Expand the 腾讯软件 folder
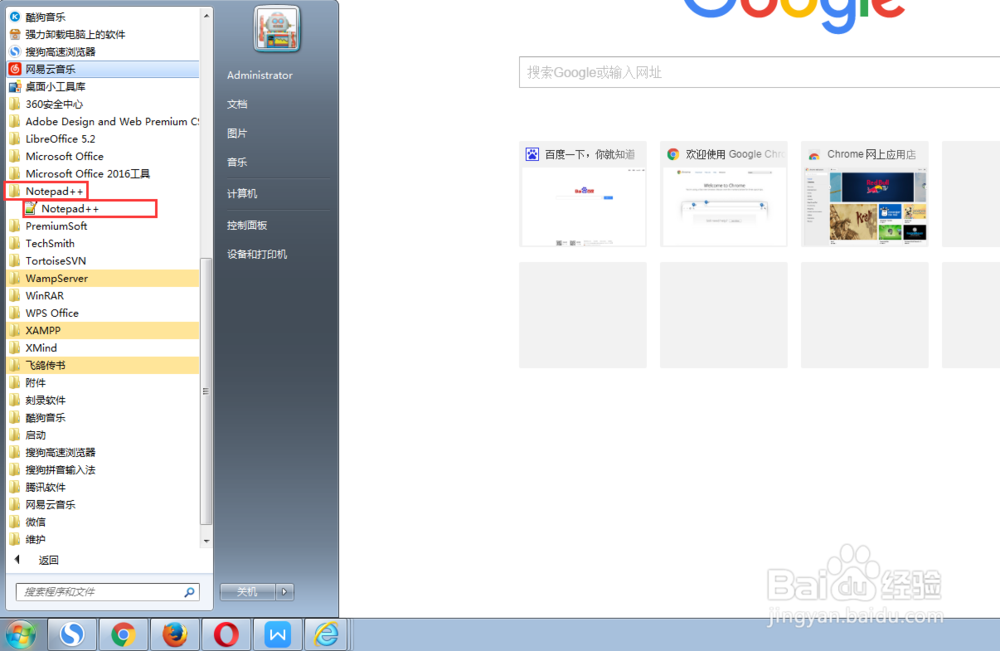Image resolution: width=1000 pixels, height=651 pixels. [102, 487]
